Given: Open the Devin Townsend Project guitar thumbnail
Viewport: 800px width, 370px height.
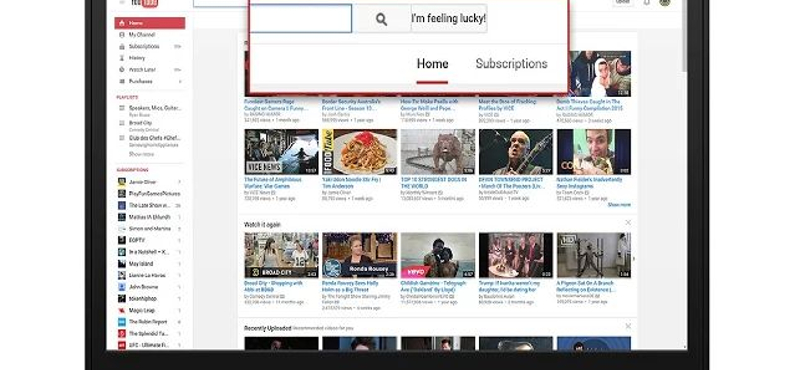Looking at the screenshot, I should (516, 152).
